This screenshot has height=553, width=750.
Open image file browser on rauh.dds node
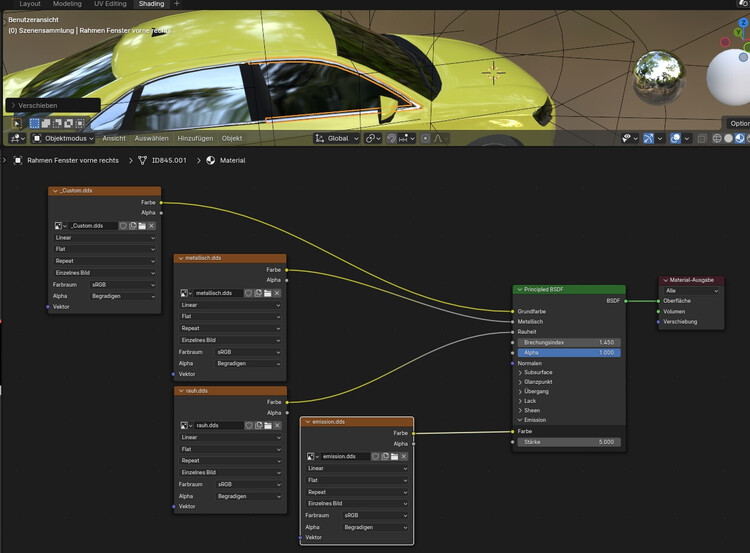(268, 425)
